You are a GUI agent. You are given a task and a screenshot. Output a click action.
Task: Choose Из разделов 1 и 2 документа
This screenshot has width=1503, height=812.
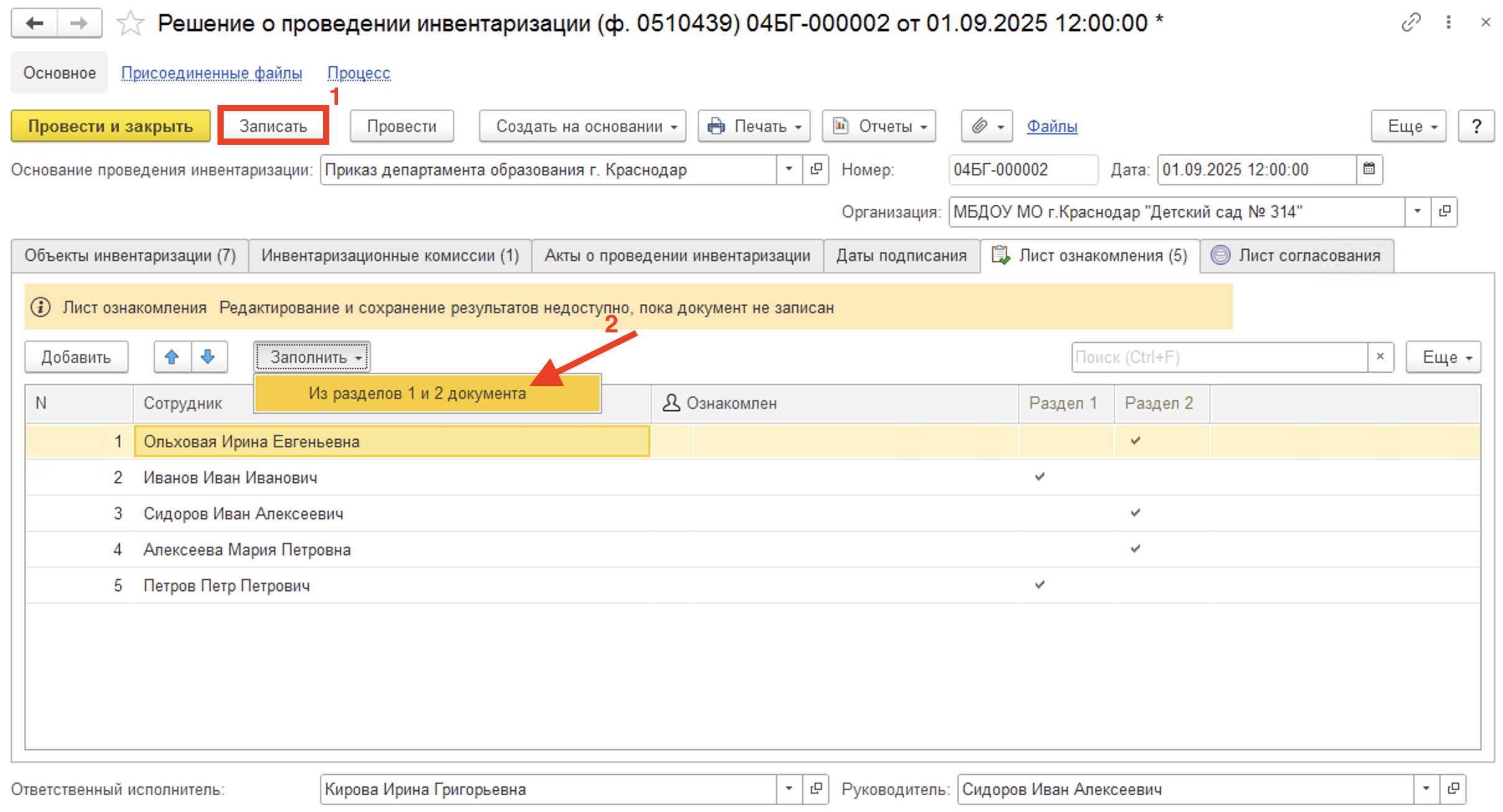pos(418,393)
